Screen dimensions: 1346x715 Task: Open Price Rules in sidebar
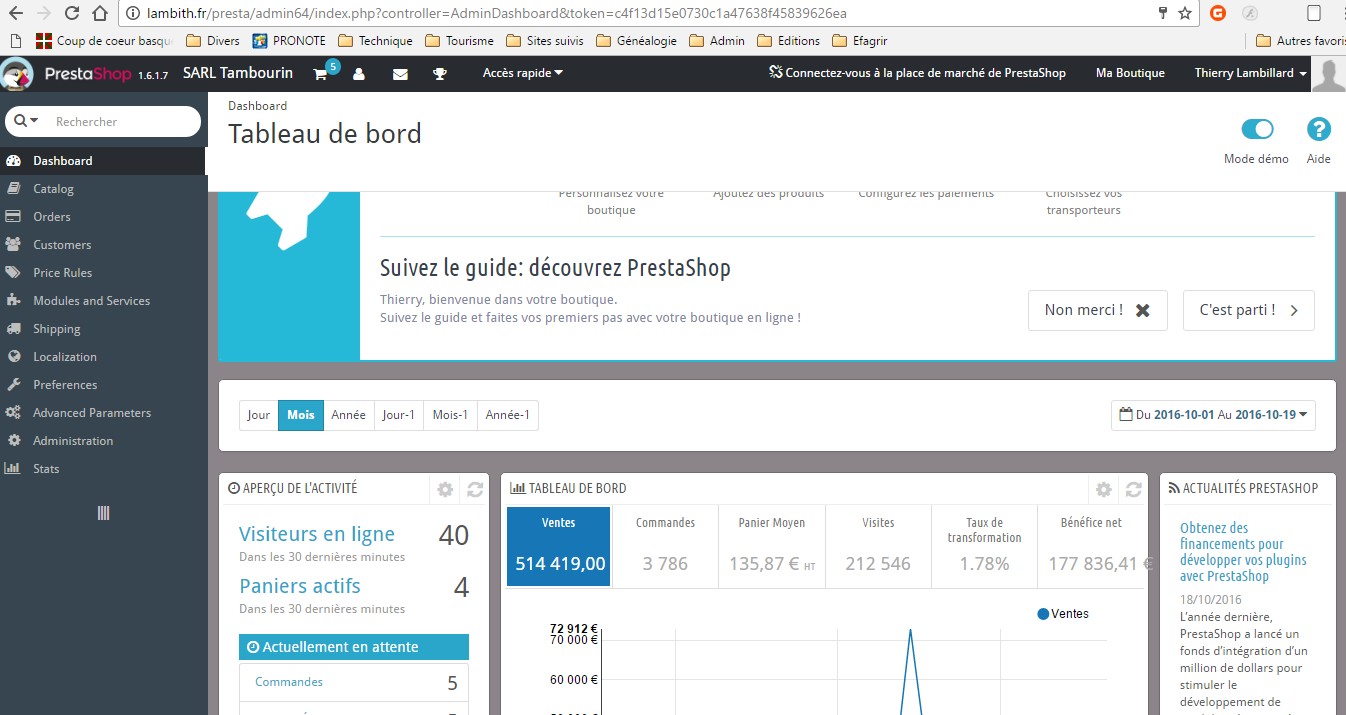click(x=103, y=273)
